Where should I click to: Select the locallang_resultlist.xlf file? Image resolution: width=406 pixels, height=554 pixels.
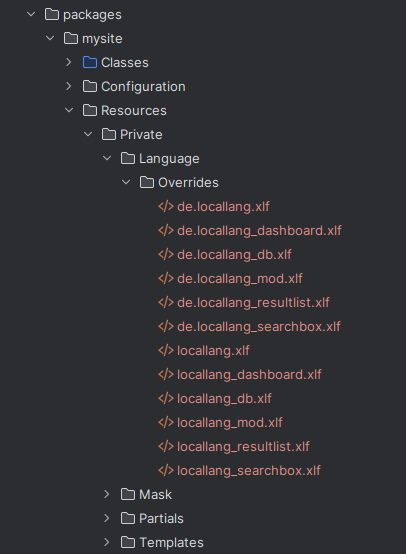click(243, 447)
